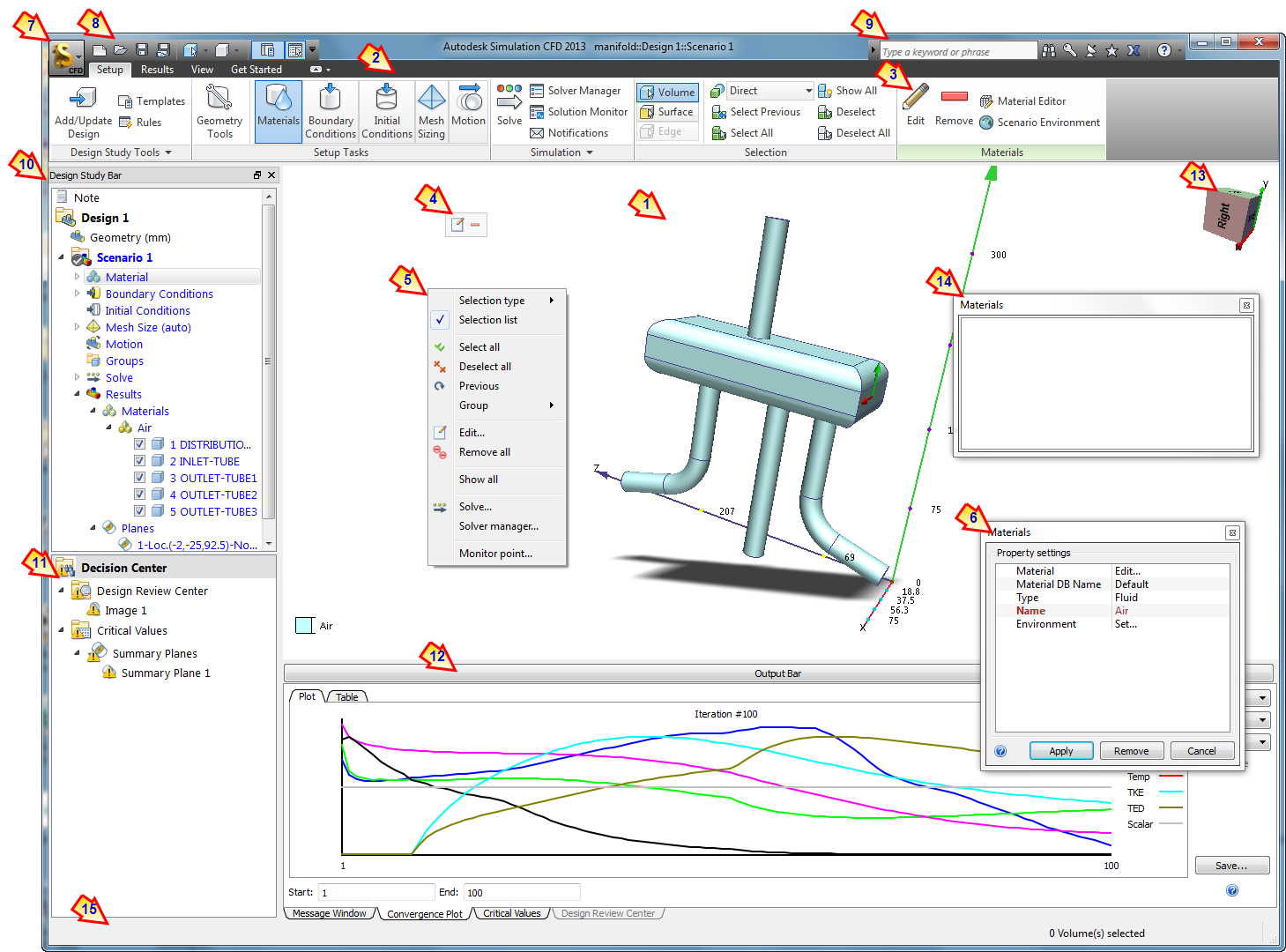Switch to the Results ribbon tab
This screenshot has width=1286, height=952.
[157, 70]
